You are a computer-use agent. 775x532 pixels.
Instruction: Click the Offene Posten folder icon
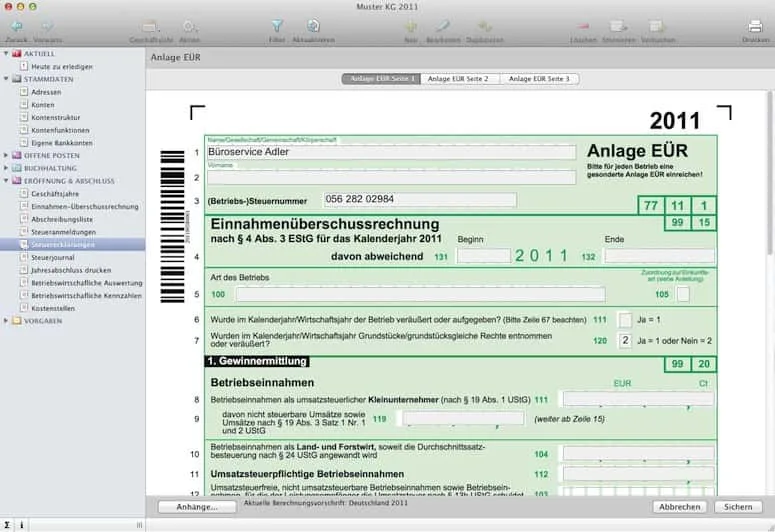click(17, 155)
